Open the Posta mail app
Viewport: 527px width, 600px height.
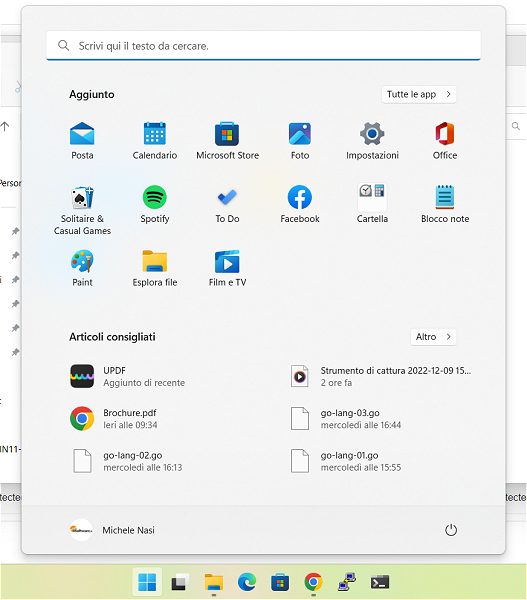[x=82, y=140]
